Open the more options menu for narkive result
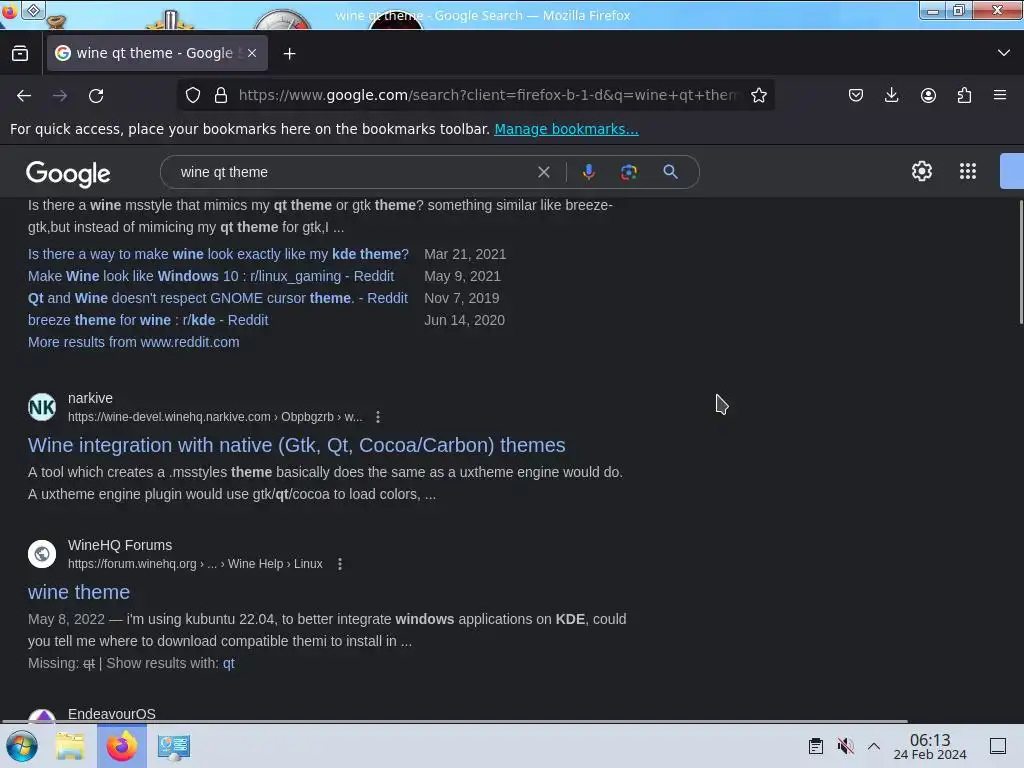The image size is (1024, 768). point(377,417)
